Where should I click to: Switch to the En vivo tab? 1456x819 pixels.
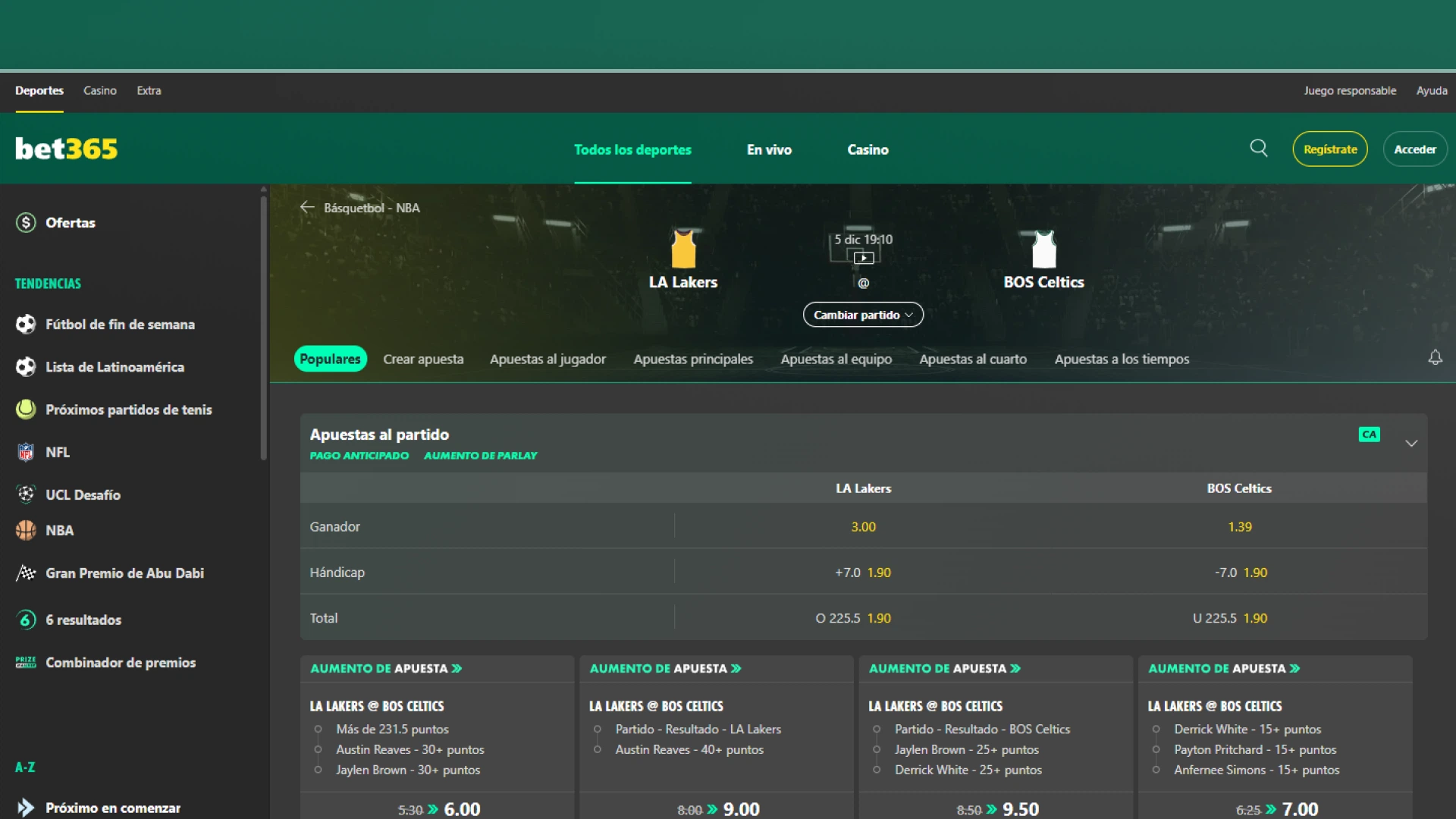tap(769, 149)
